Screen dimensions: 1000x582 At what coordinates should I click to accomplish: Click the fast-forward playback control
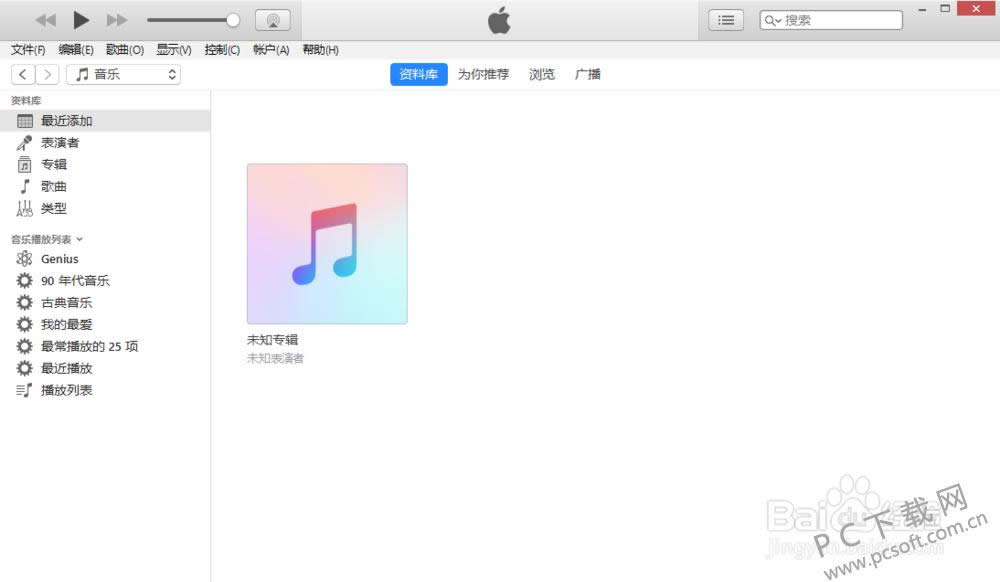coord(117,19)
